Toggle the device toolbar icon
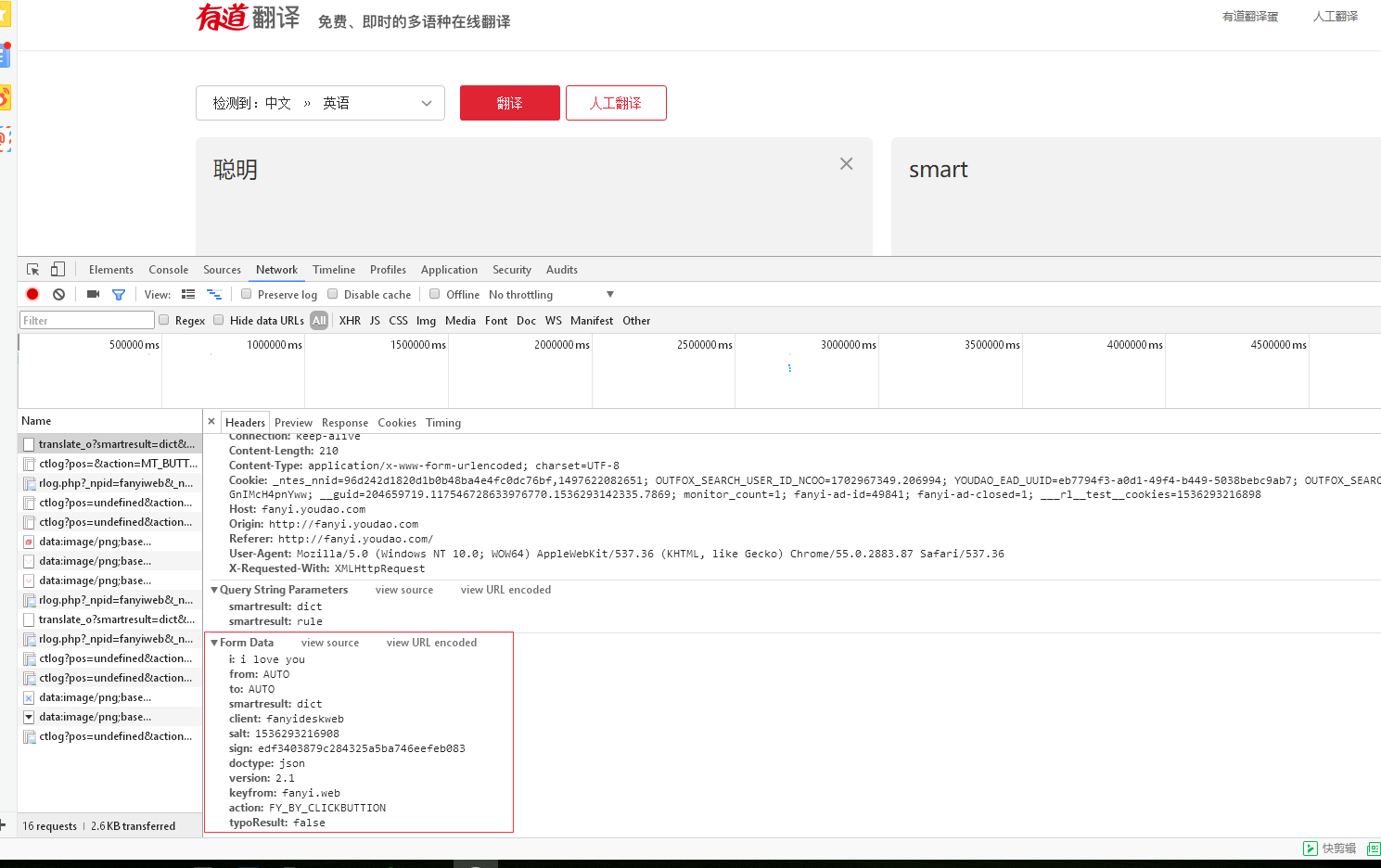 (58, 270)
